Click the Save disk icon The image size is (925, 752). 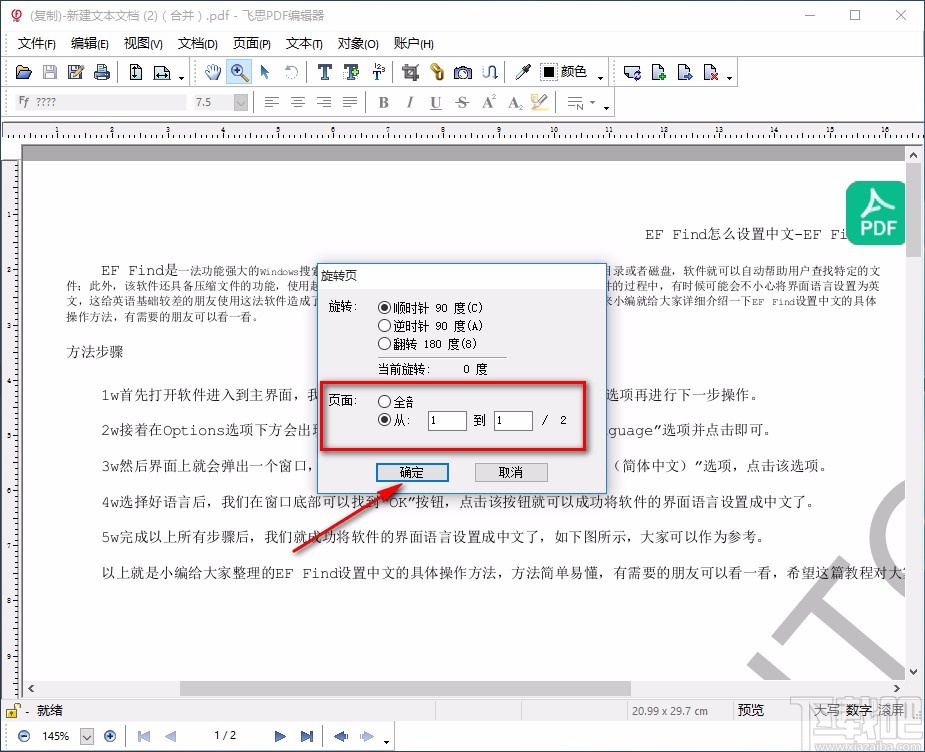(x=50, y=73)
